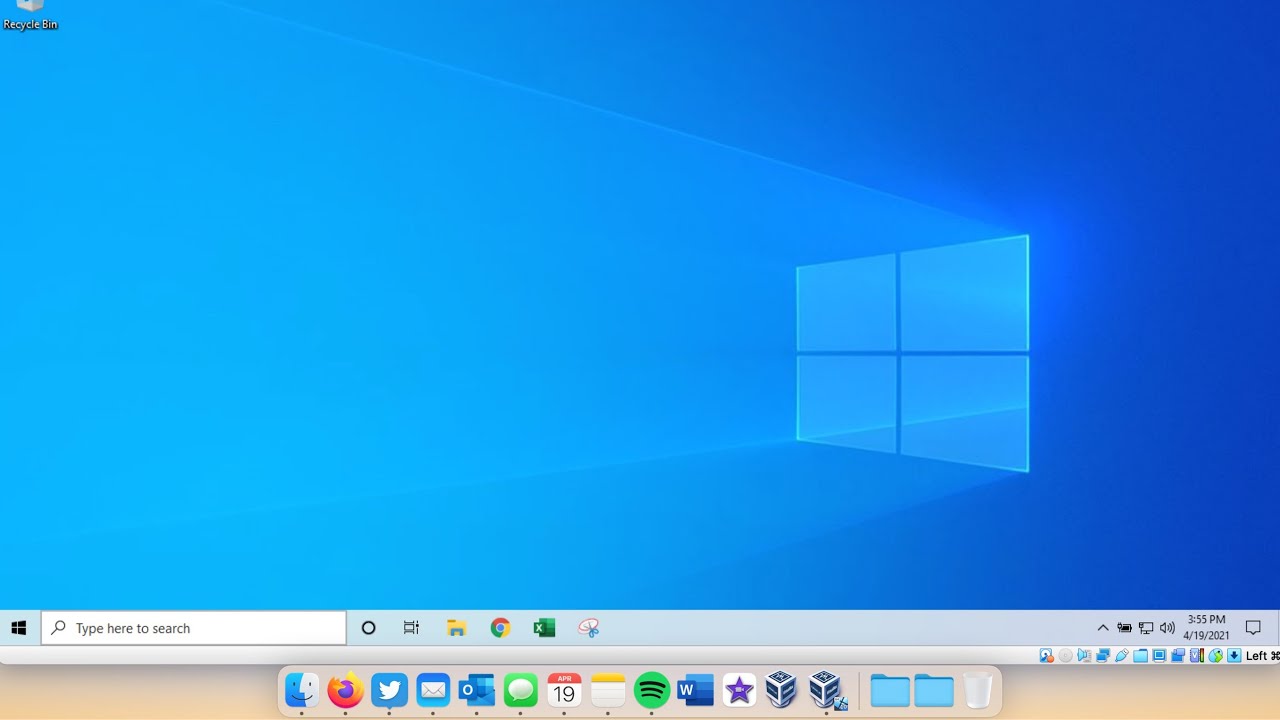Launch Firefox from the macOS dock
1280x720 pixels.
pyautogui.click(x=346, y=690)
